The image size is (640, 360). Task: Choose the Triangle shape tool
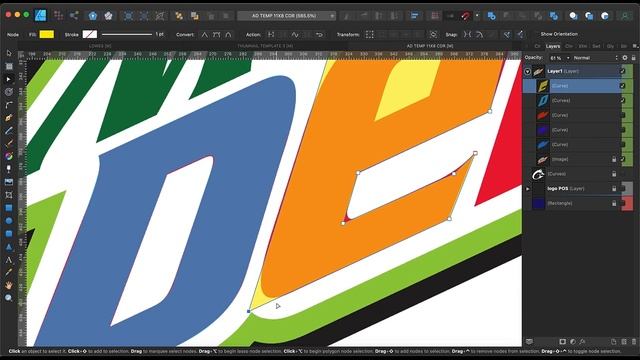(x=9, y=247)
